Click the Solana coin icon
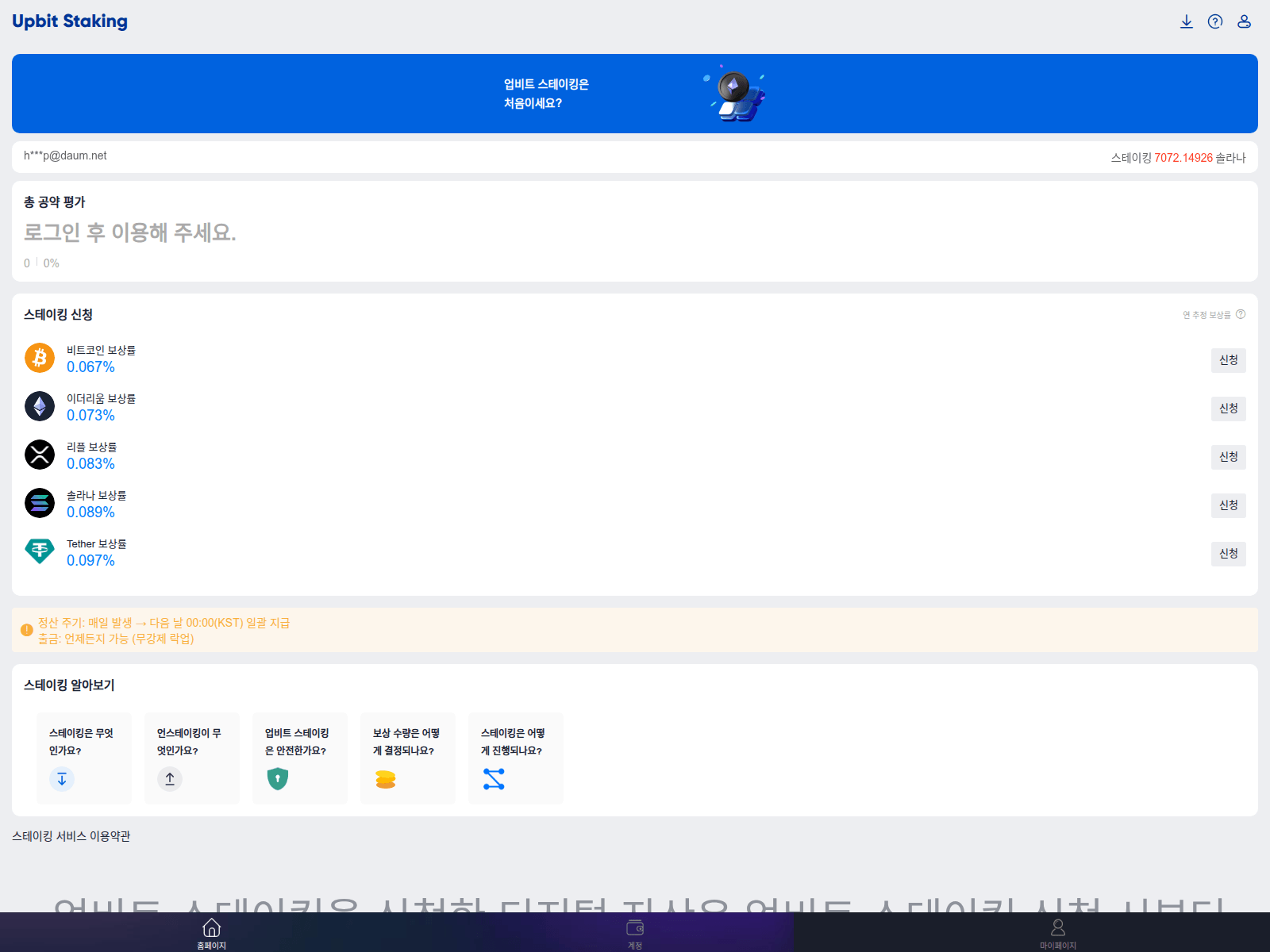The image size is (1270, 952). pos(40,503)
